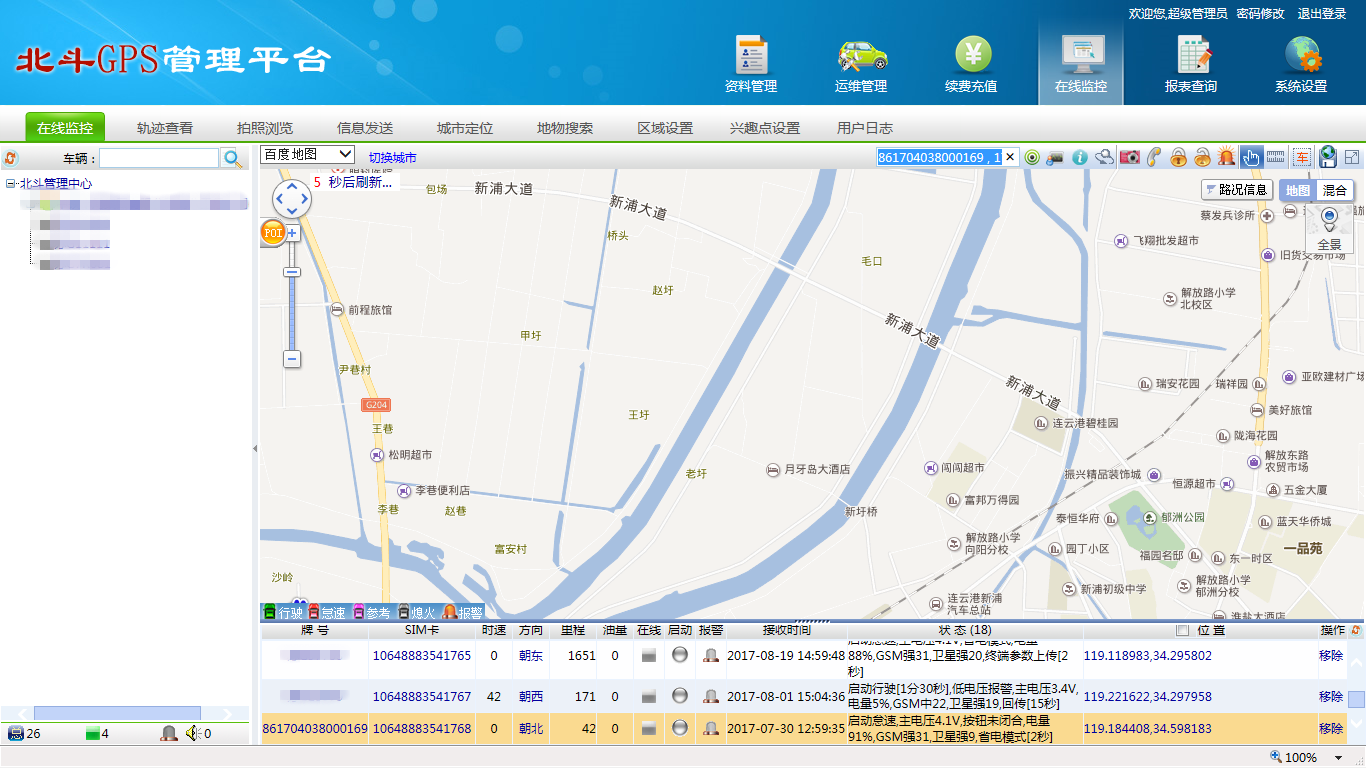Switch to 用户日志 tab
1366x768 pixels.
(865, 128)
